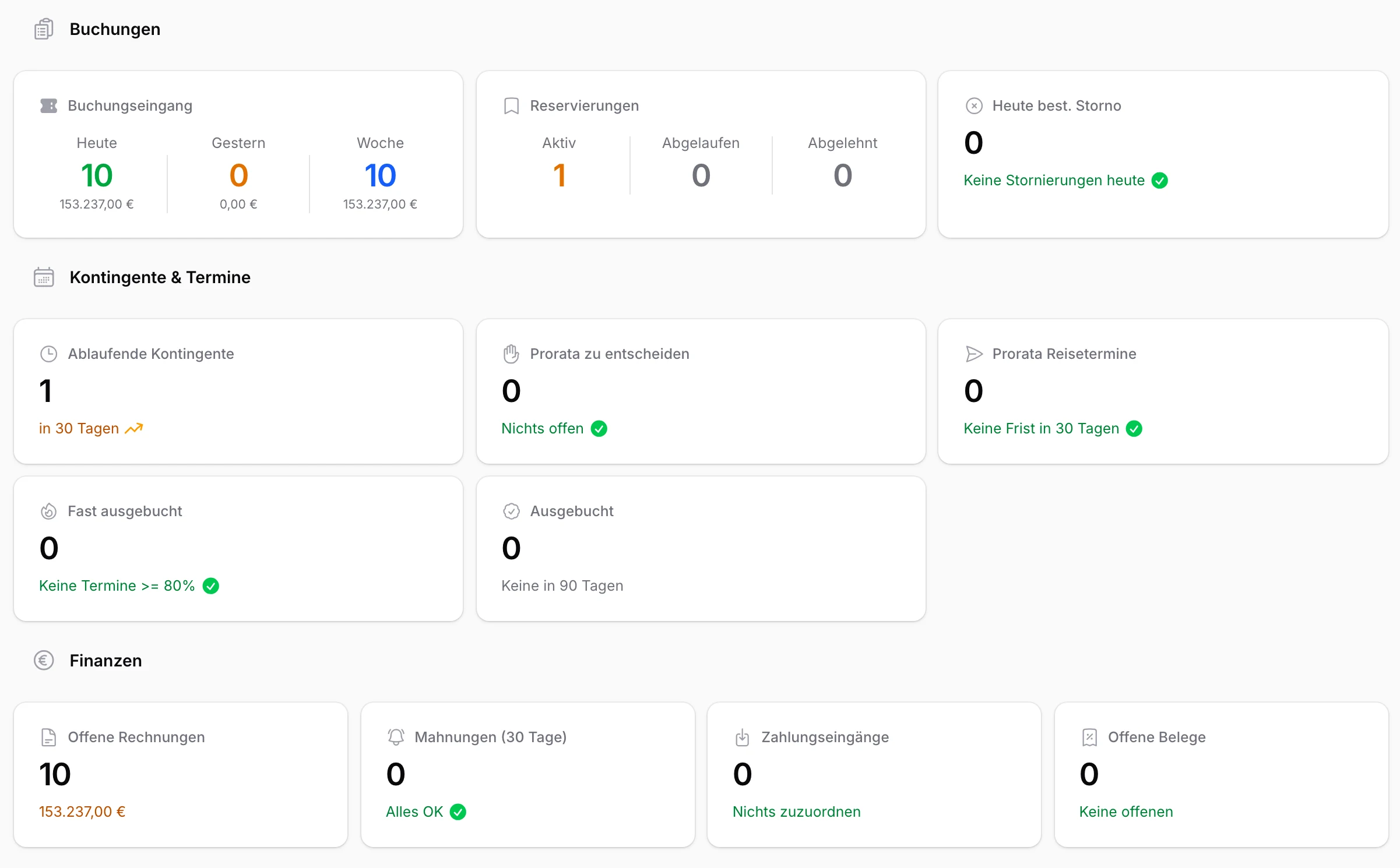Click green checkmark beside 'Keine Stornierungen heute'

click(1160, 181)
